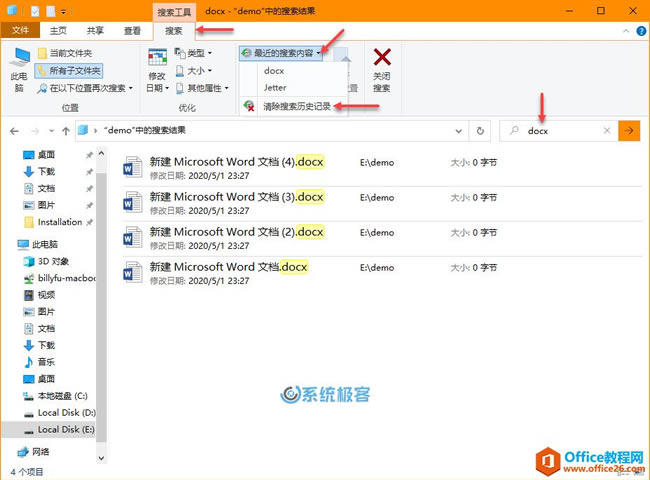Click the red X 关闭搜索 button

tap(382, 70)
